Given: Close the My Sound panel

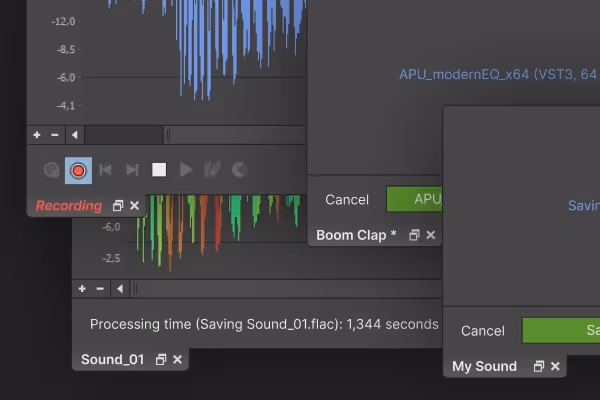Looking at the screenshot, I should [555, 366].
